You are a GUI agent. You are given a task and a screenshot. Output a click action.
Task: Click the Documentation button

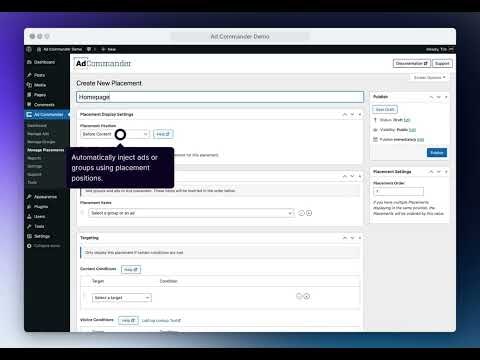coord(412,63)
